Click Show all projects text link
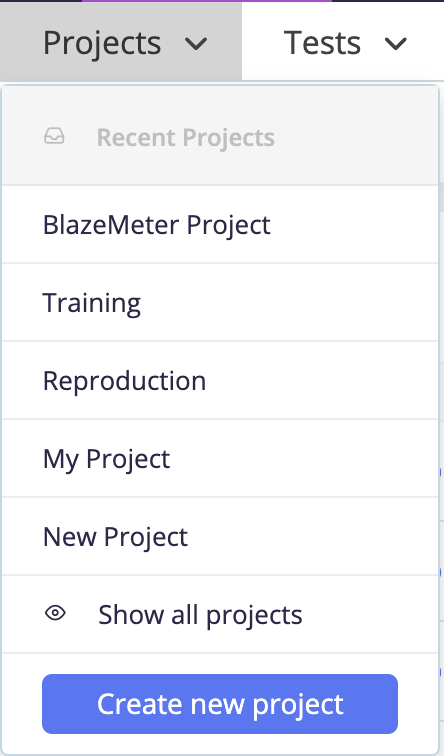 (x=200, y=615)
